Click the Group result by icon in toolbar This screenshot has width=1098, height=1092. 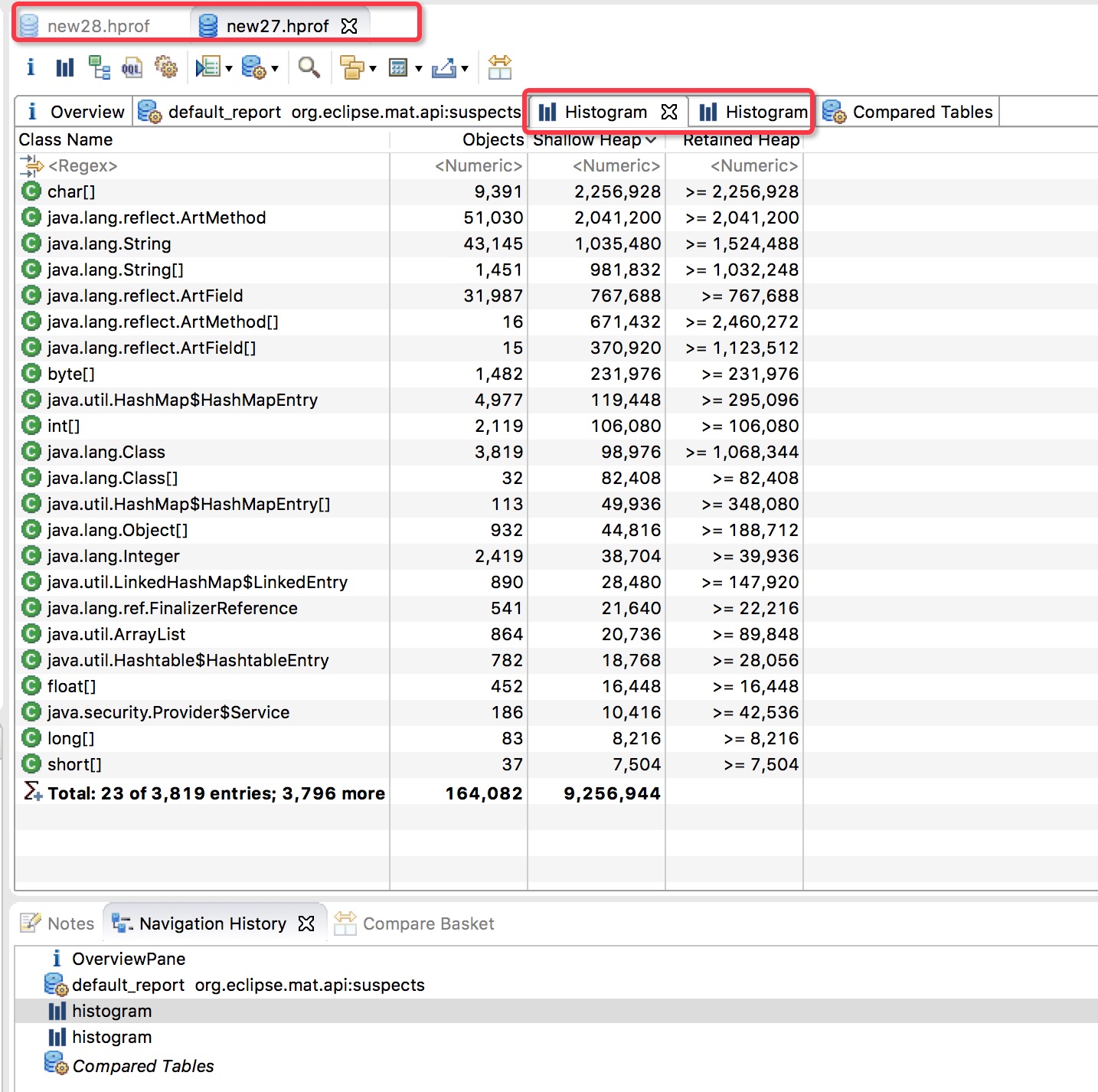[351, 67]
